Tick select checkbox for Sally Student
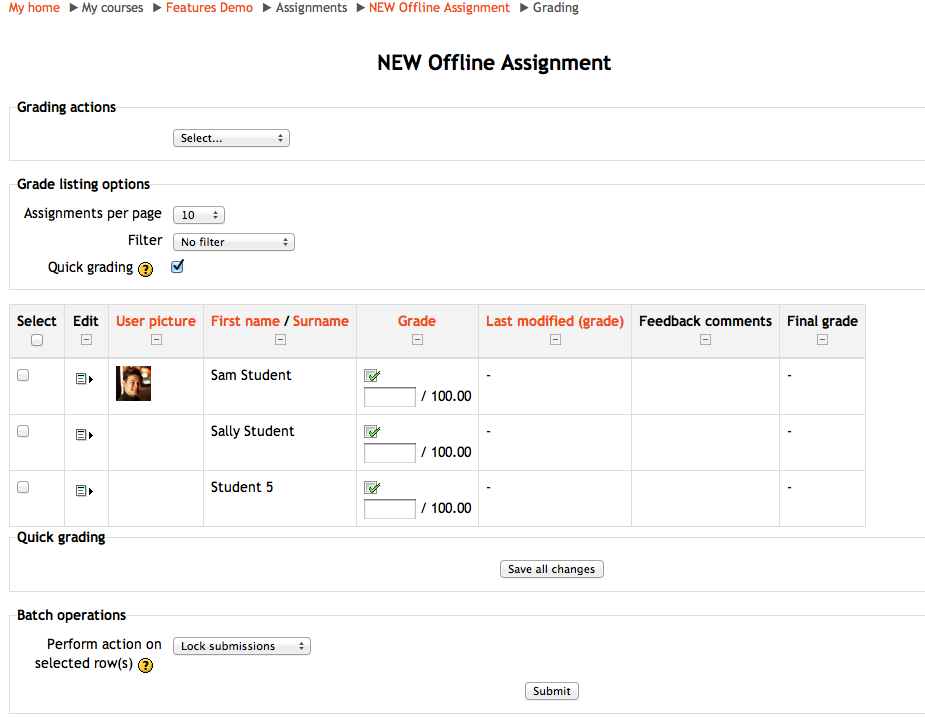This screenshot has height=718, width=925. pos(23,431)
